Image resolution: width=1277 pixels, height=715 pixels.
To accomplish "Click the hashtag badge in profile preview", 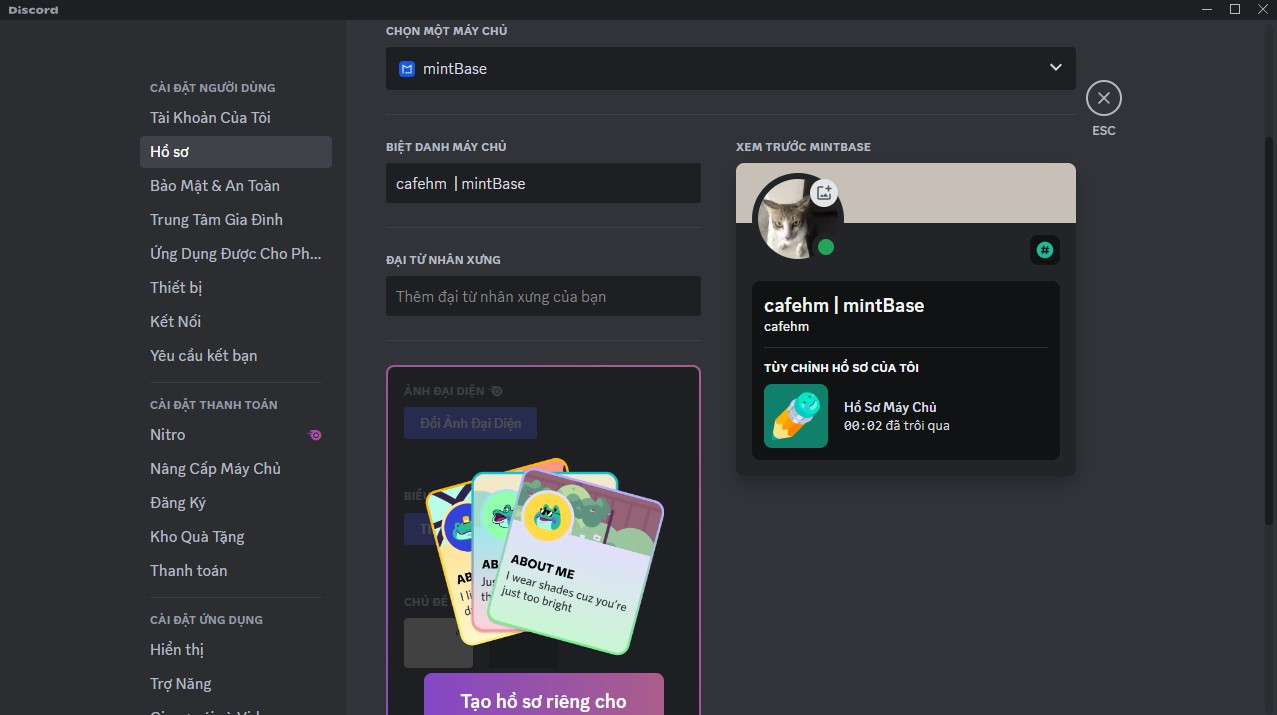I will pyautogui.click(x=1045, y=250).
